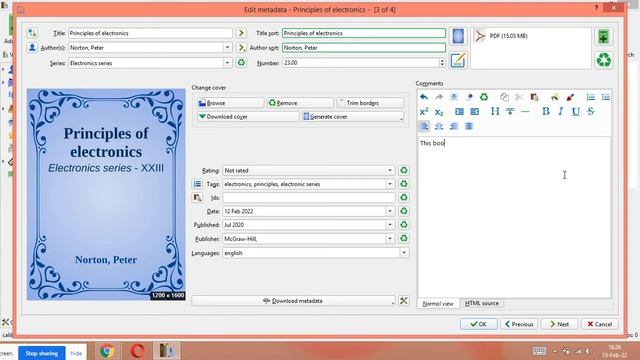This screenshot has height=360, width=640.
Task: Open the manage authors icon
Action: click(x=32, y=47)
